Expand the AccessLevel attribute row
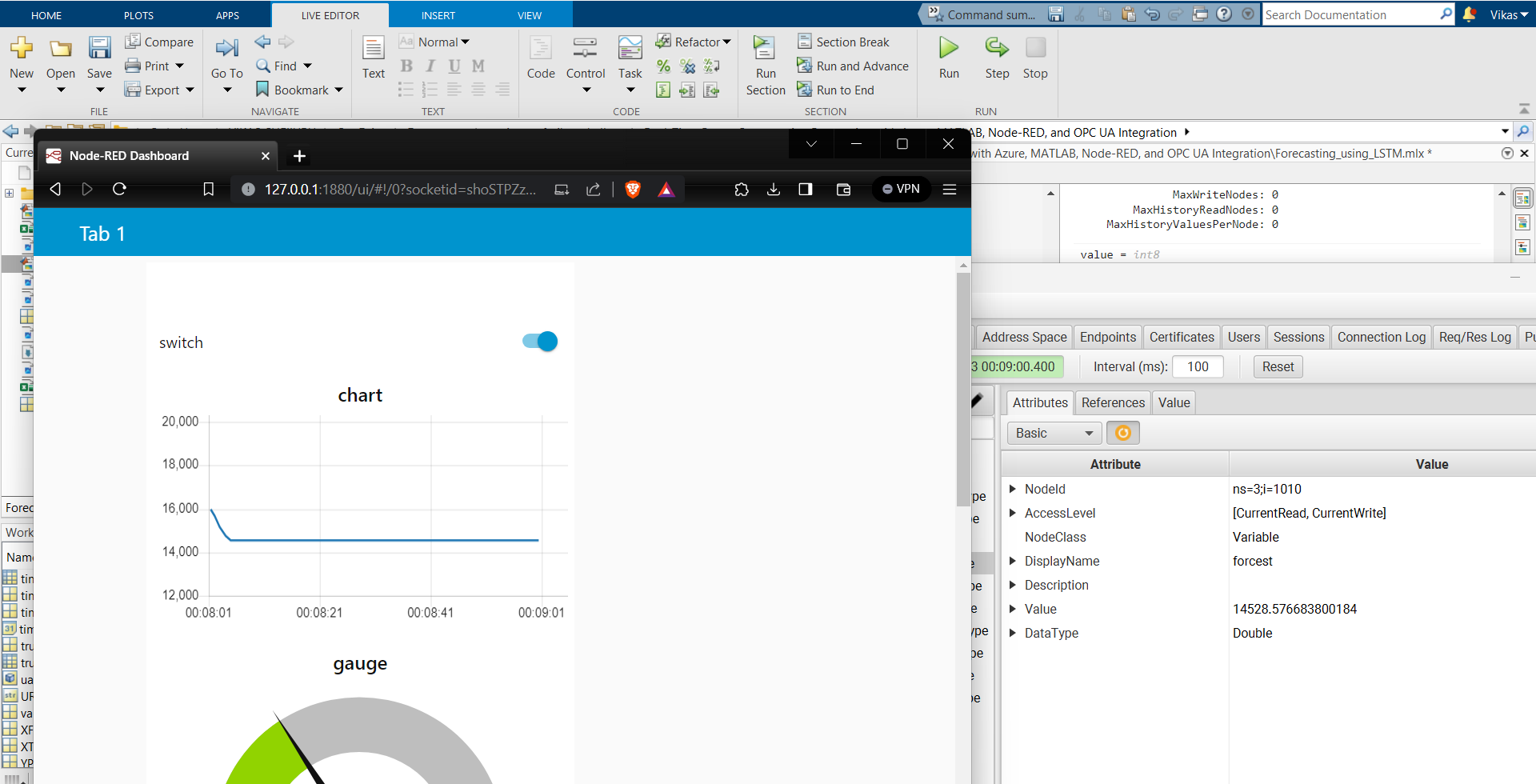Image resolution: width=1536 pixels, height=784 pixels. point(1012,513)
